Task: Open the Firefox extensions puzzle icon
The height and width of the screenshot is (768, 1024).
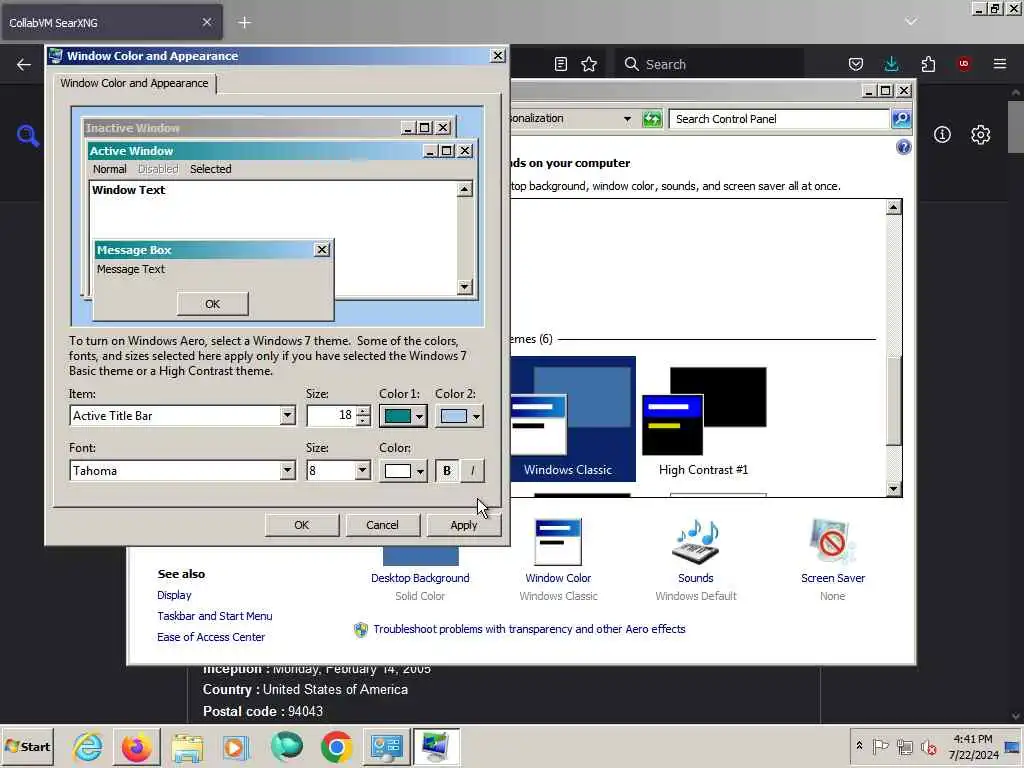Action: [x=928, y=64]
